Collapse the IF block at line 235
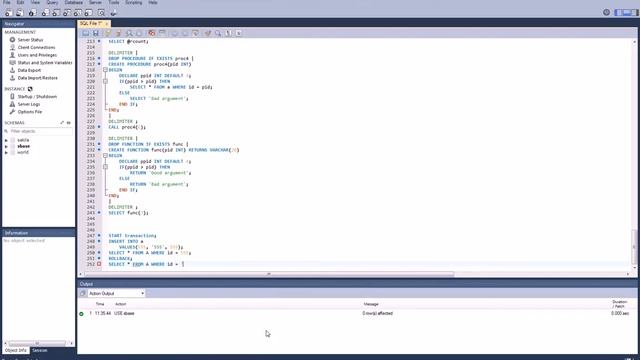The image size is (640, 360). coord(105,167)
